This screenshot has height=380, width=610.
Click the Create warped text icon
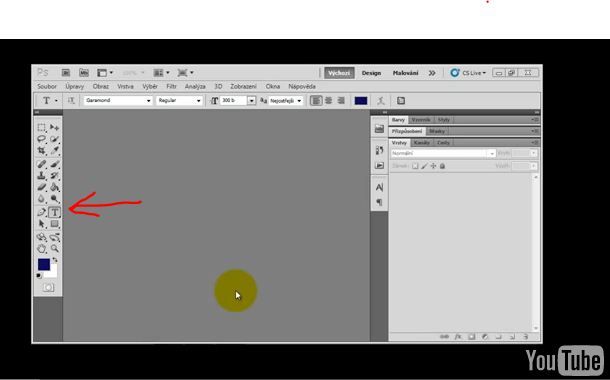point(381,101)
